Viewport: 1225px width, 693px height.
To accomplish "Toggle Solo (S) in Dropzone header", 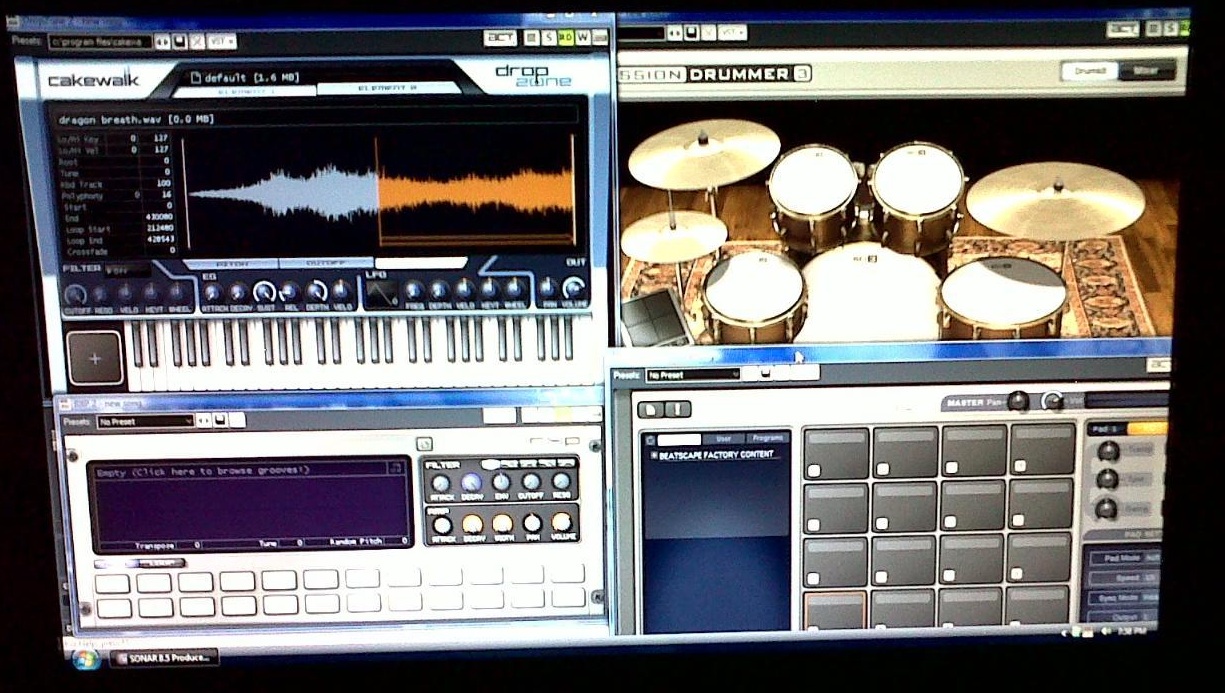I will click(x=549, y=38).
